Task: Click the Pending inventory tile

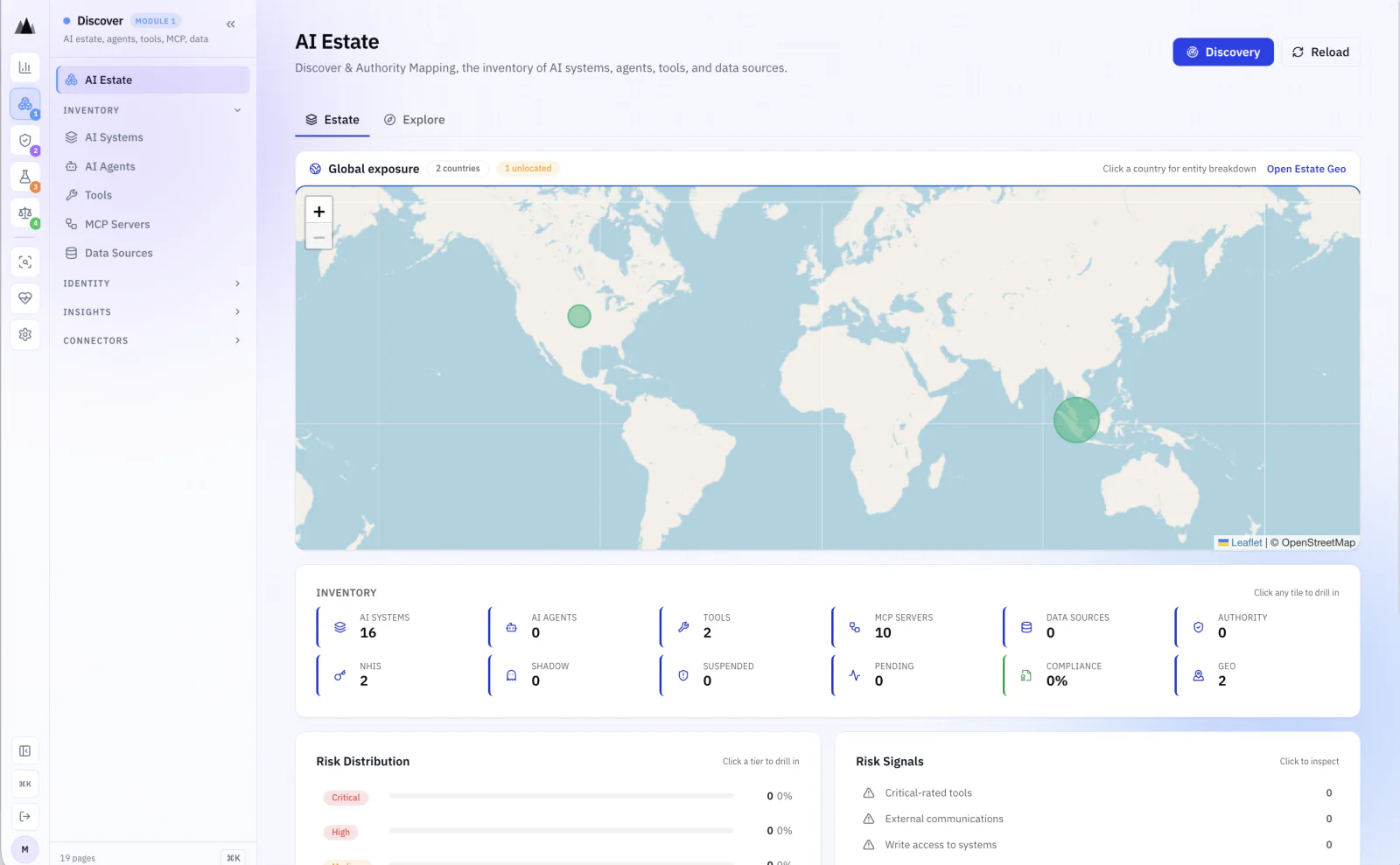Action: click(913, 674)
